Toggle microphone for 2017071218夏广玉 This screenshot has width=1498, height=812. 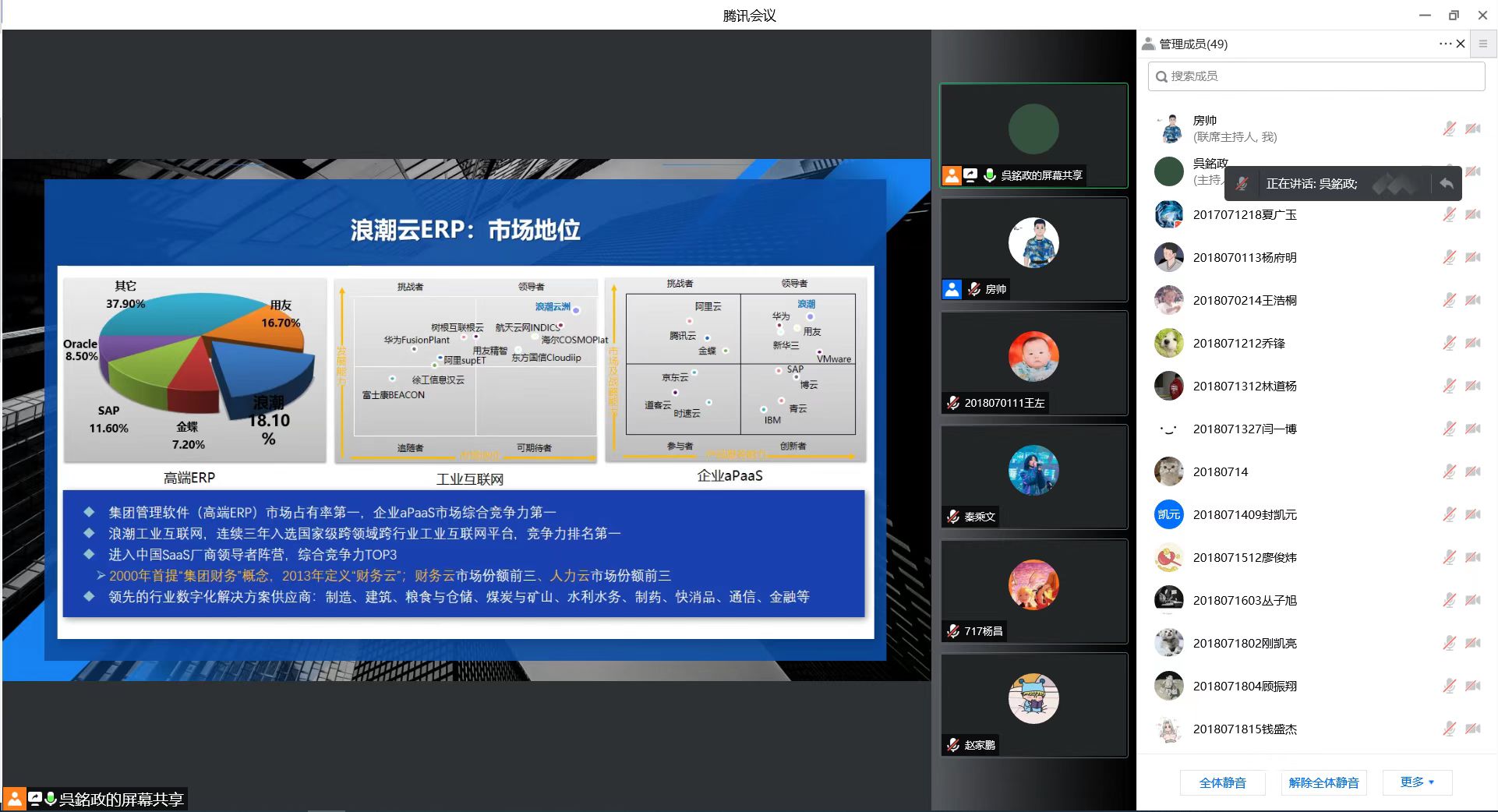pyautogui.click(x=1449, y=214)
